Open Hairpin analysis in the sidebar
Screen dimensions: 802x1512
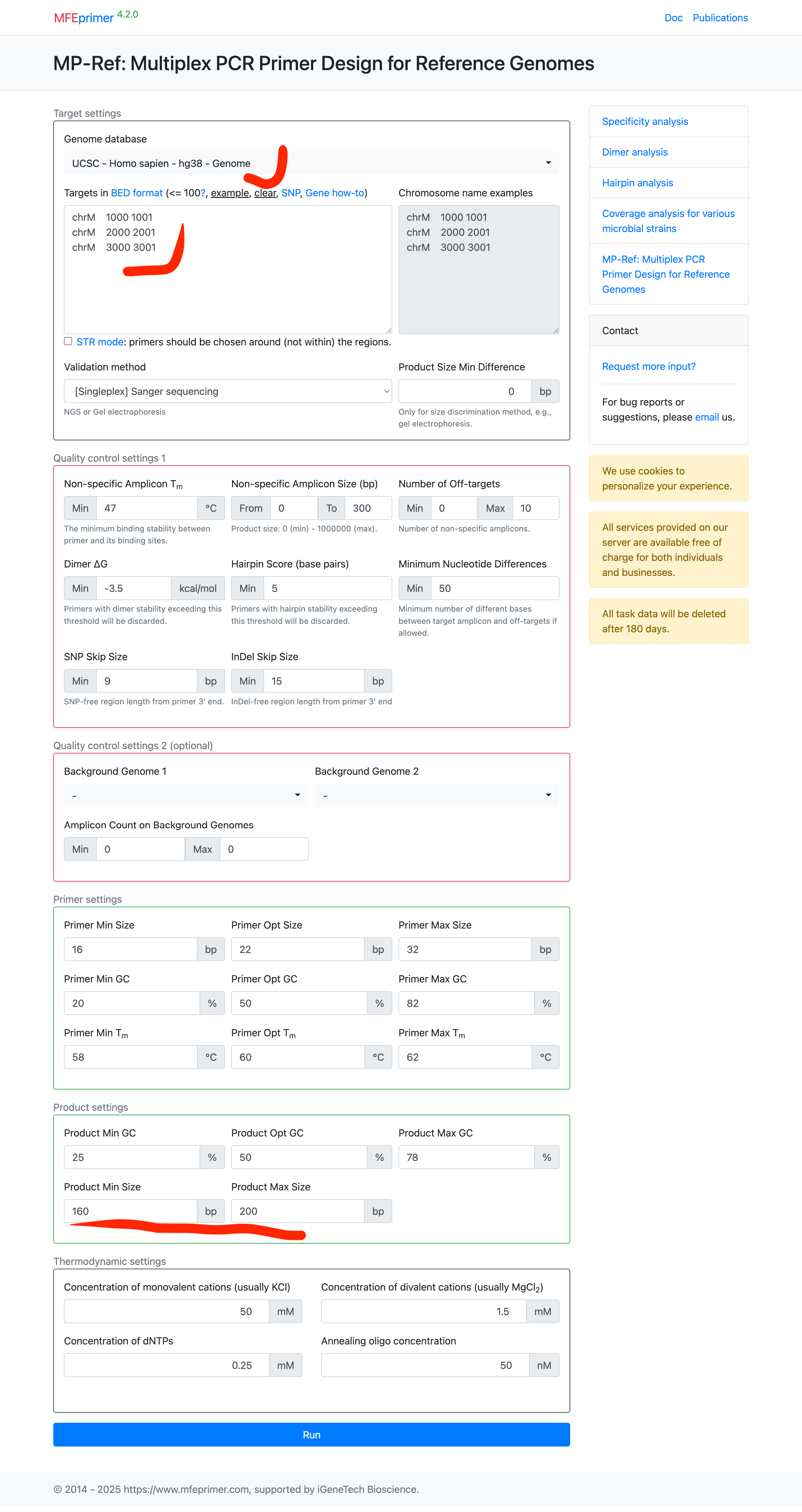[637, 183]
